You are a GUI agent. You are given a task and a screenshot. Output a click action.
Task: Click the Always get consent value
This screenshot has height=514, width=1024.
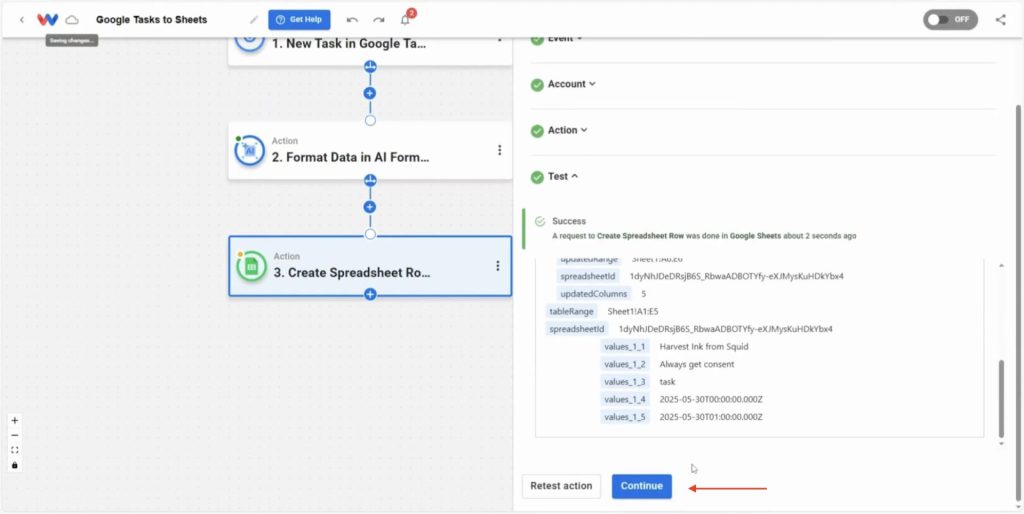[x=697, y=364]
